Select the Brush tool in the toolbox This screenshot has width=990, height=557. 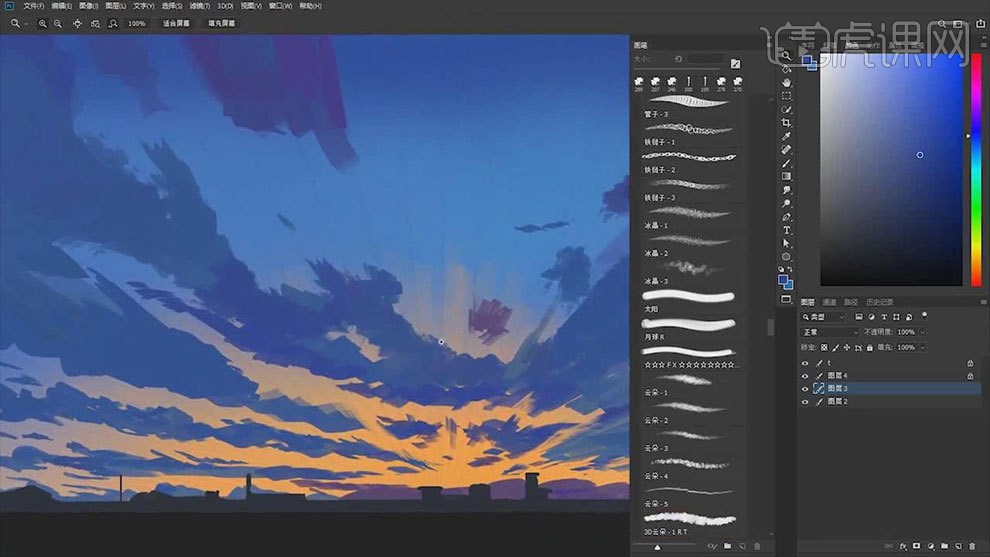[786, 163]
